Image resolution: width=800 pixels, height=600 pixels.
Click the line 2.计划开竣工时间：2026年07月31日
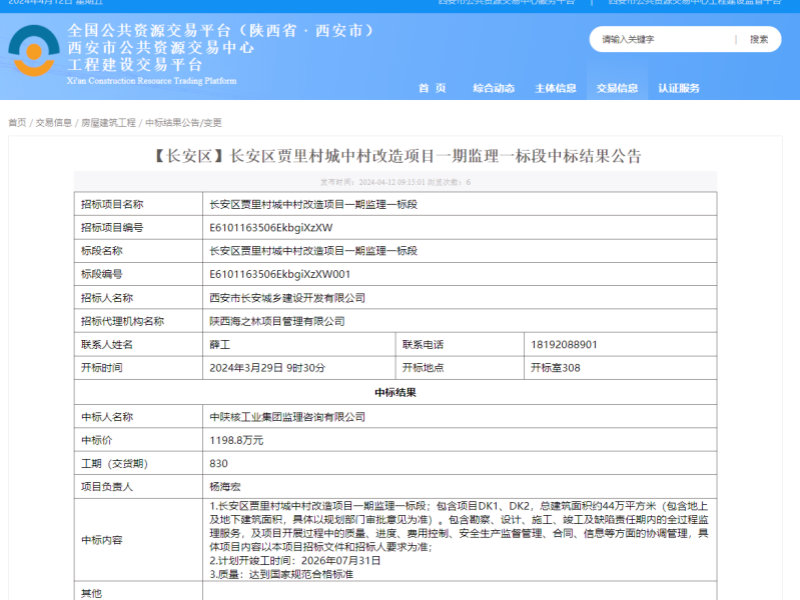[x=295, y=561]
